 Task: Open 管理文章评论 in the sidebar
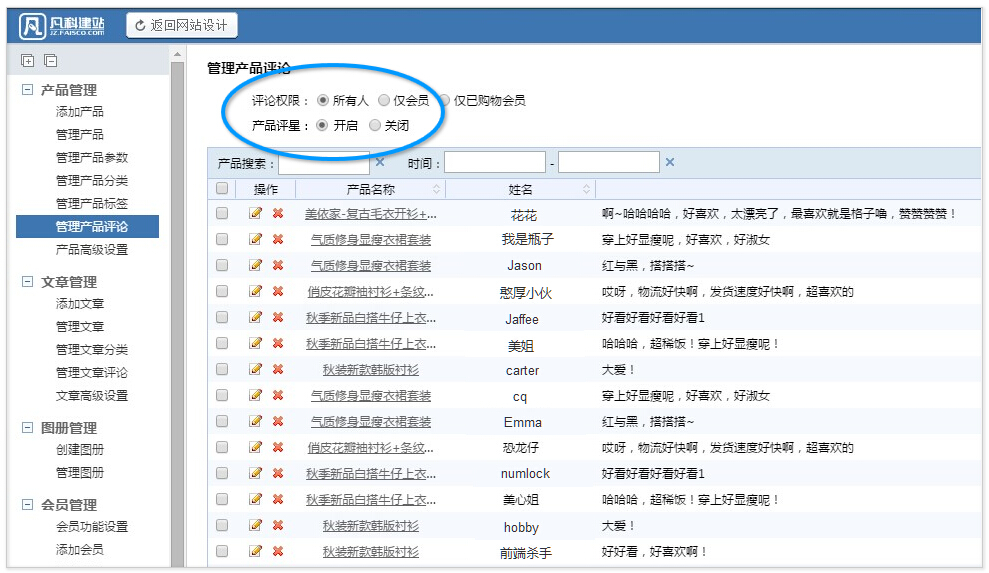pyautogui.click(x=92, y=373)
